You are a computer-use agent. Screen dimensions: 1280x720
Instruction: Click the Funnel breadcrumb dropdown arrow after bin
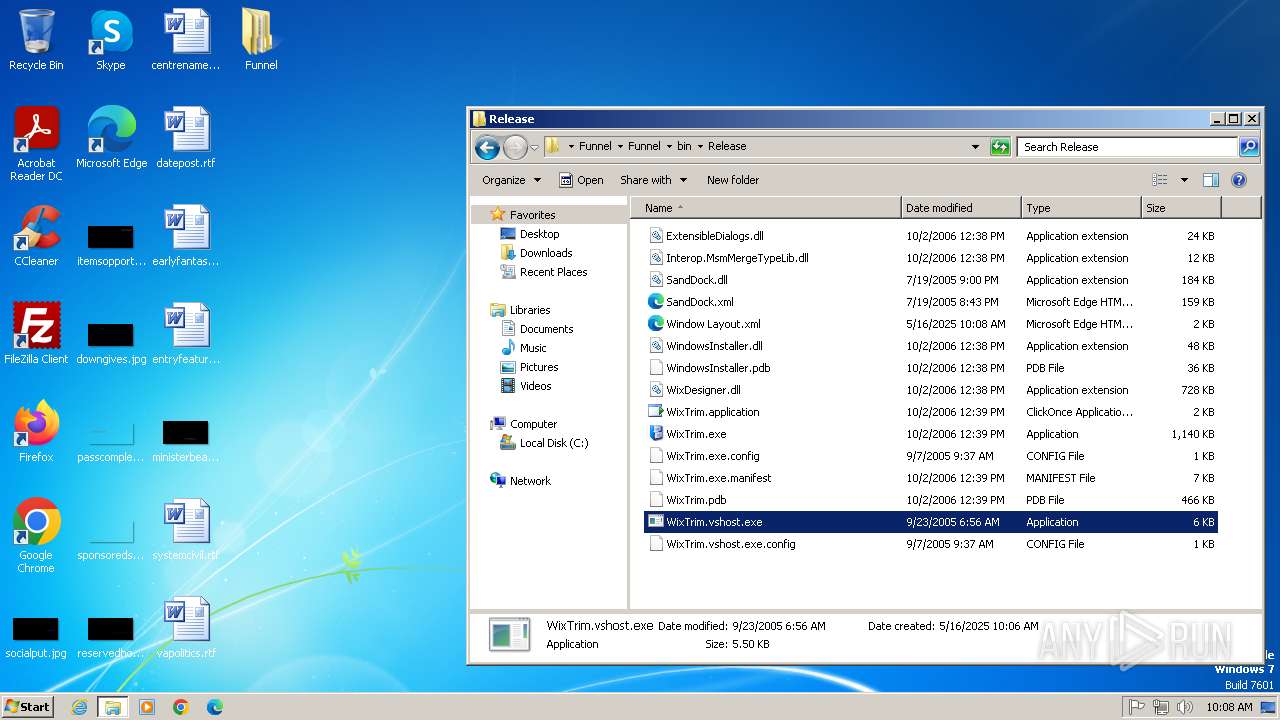(700, 147)
